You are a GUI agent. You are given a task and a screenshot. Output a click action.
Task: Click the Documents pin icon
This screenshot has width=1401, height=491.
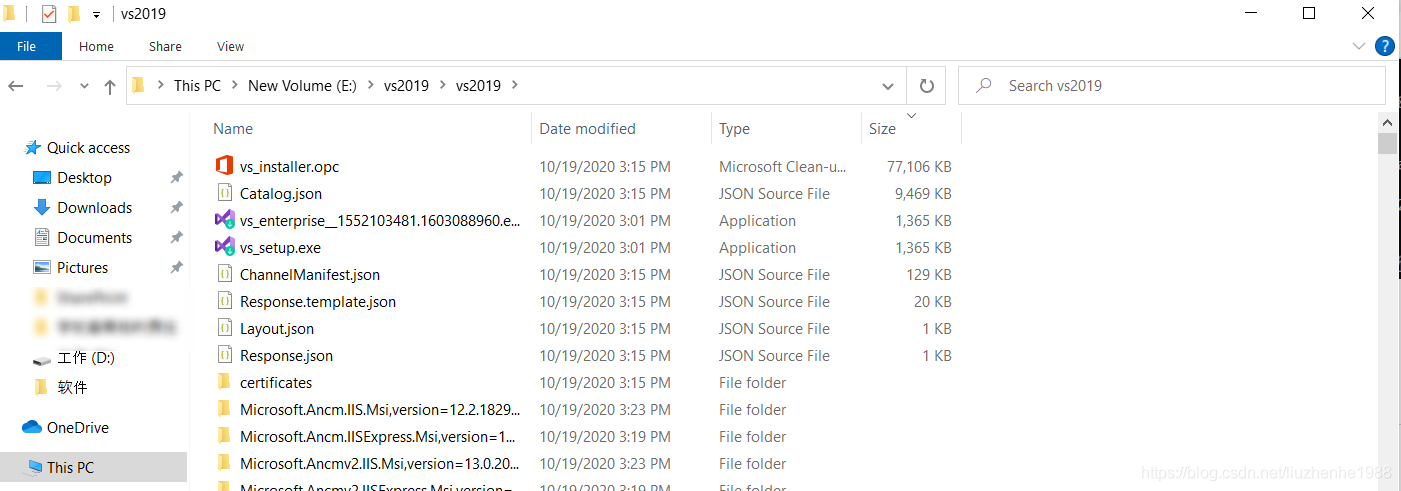click(x=176, y=238)
